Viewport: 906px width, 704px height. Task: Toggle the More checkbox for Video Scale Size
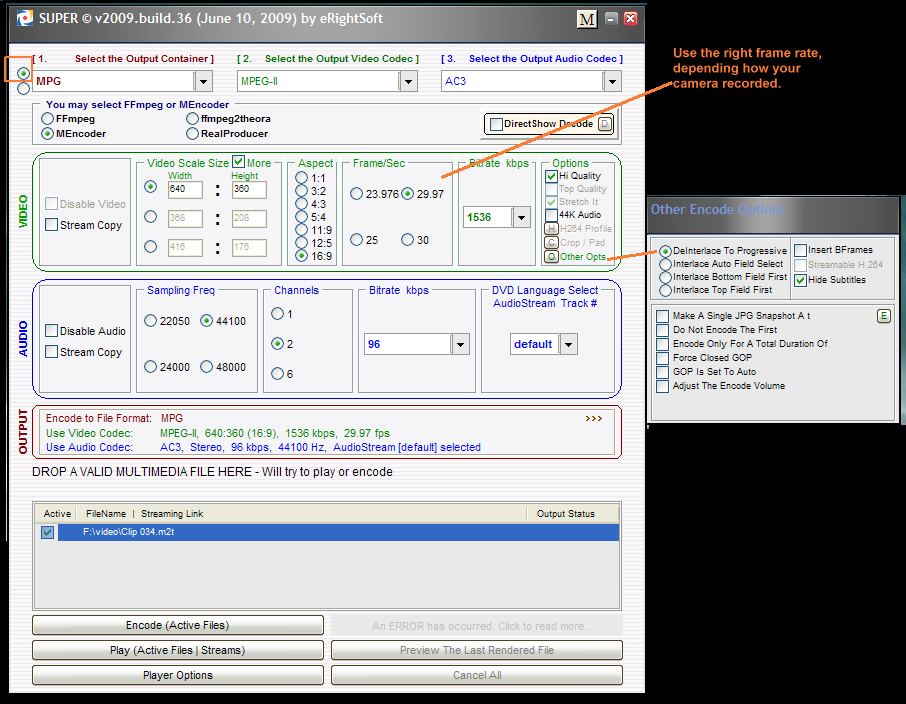(239, 162)
